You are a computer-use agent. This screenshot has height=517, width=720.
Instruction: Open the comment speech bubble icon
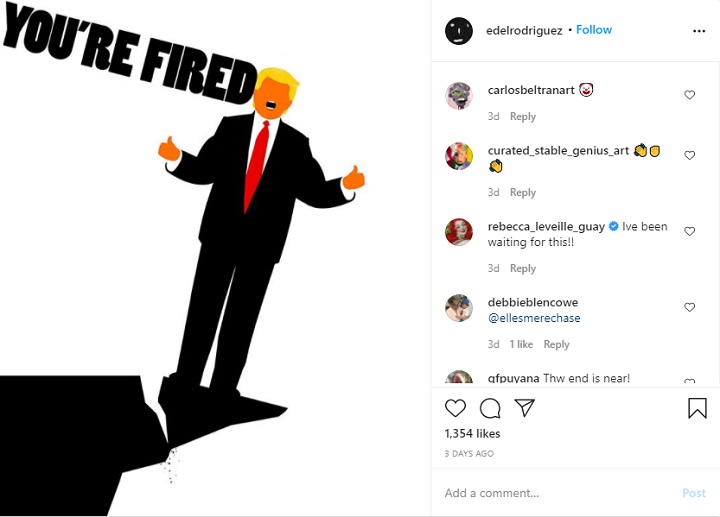coord(490,408)
